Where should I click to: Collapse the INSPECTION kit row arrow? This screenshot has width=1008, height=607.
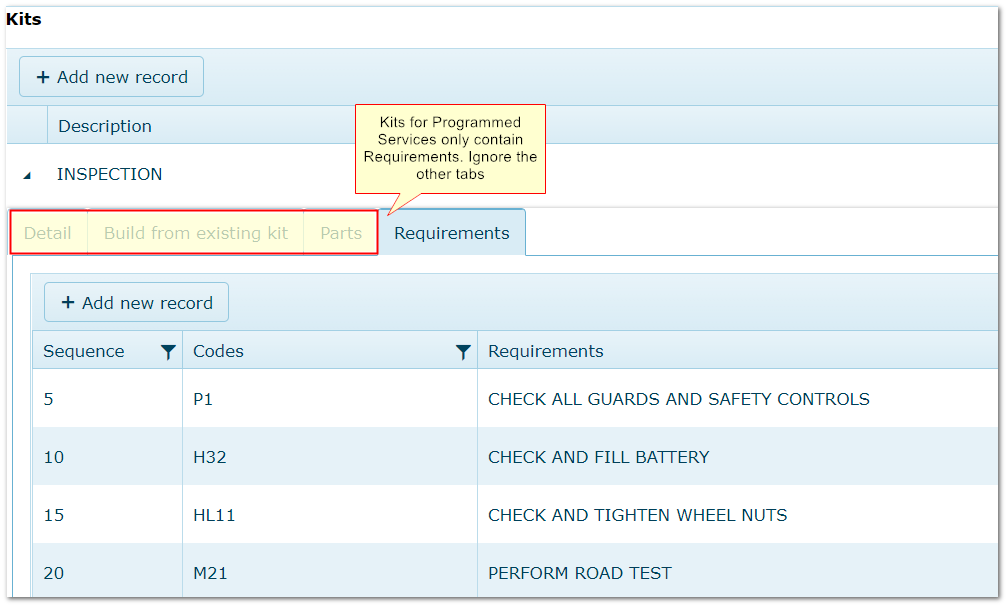[27, 175]
